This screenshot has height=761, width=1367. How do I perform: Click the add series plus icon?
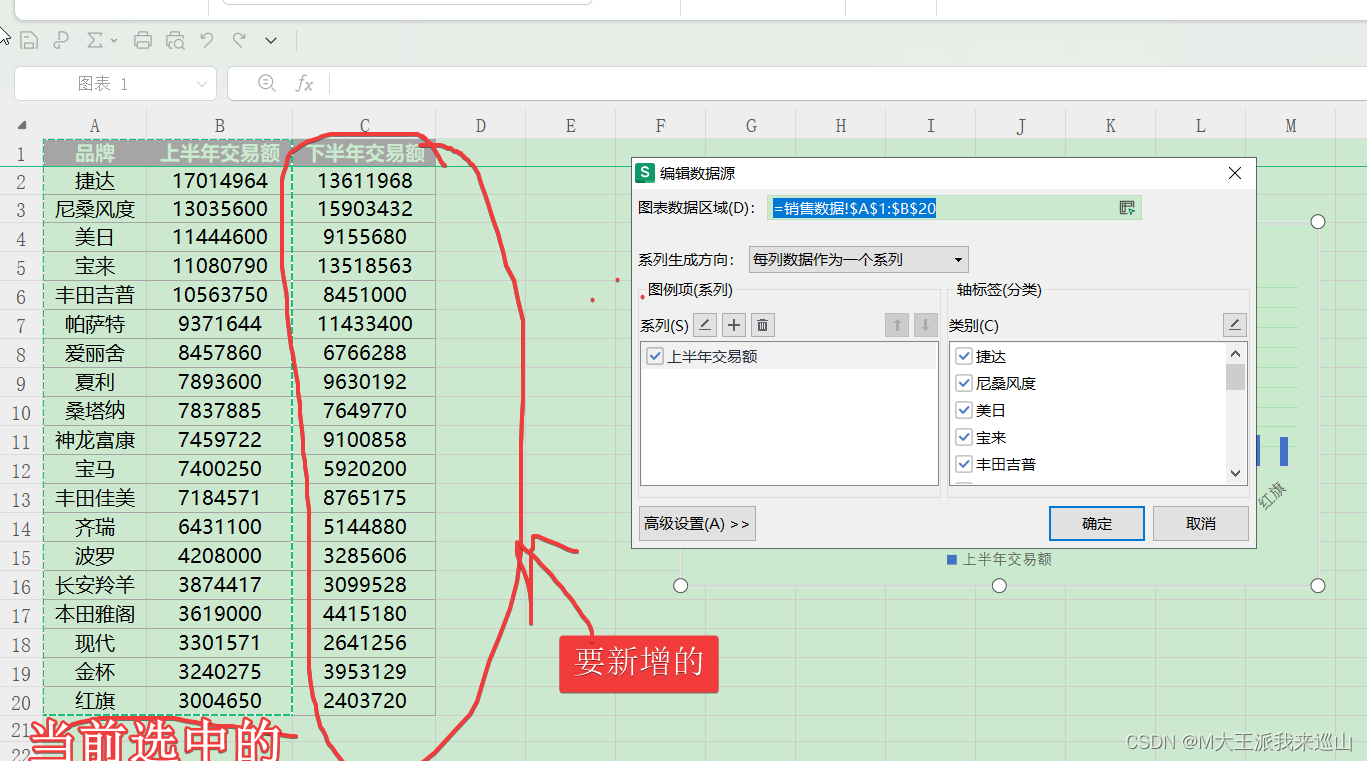(x=734, y=325)
